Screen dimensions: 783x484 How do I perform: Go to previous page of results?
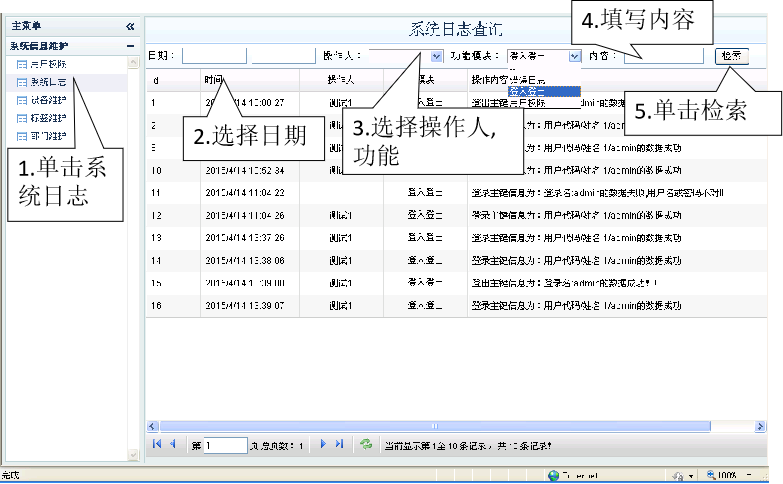tap(173, 444)
